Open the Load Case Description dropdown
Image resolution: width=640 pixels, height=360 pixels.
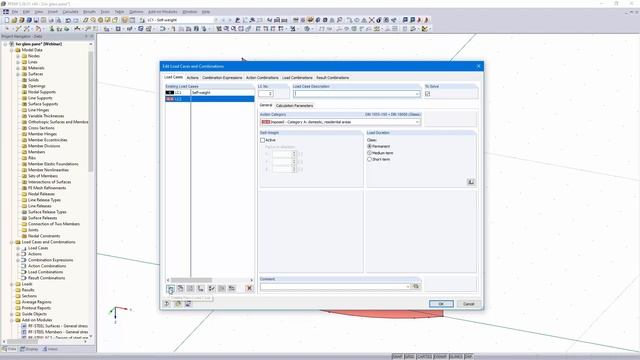[417, 94]
